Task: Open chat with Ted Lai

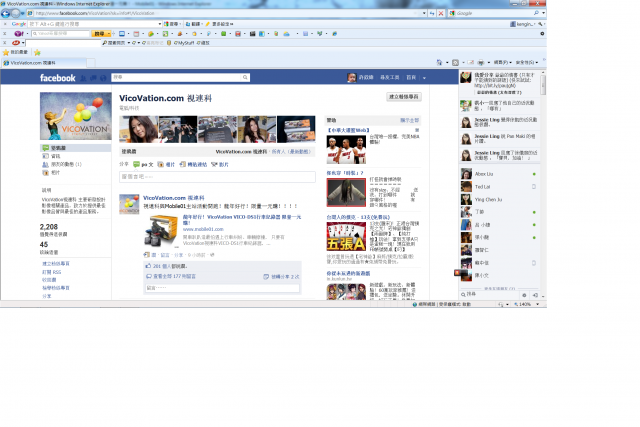Action: tap(499, 187)
